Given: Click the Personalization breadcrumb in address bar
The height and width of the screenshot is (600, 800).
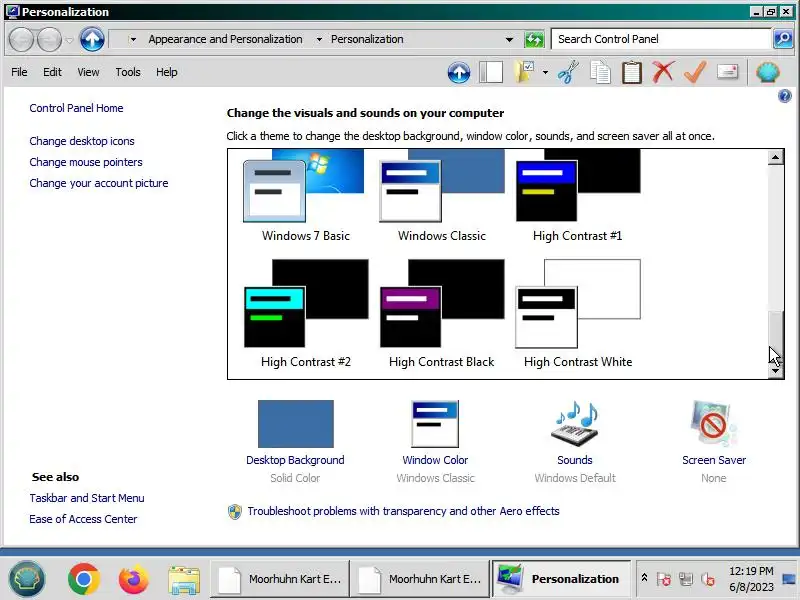Looking at the screenshot, I should tap(367, 39).
